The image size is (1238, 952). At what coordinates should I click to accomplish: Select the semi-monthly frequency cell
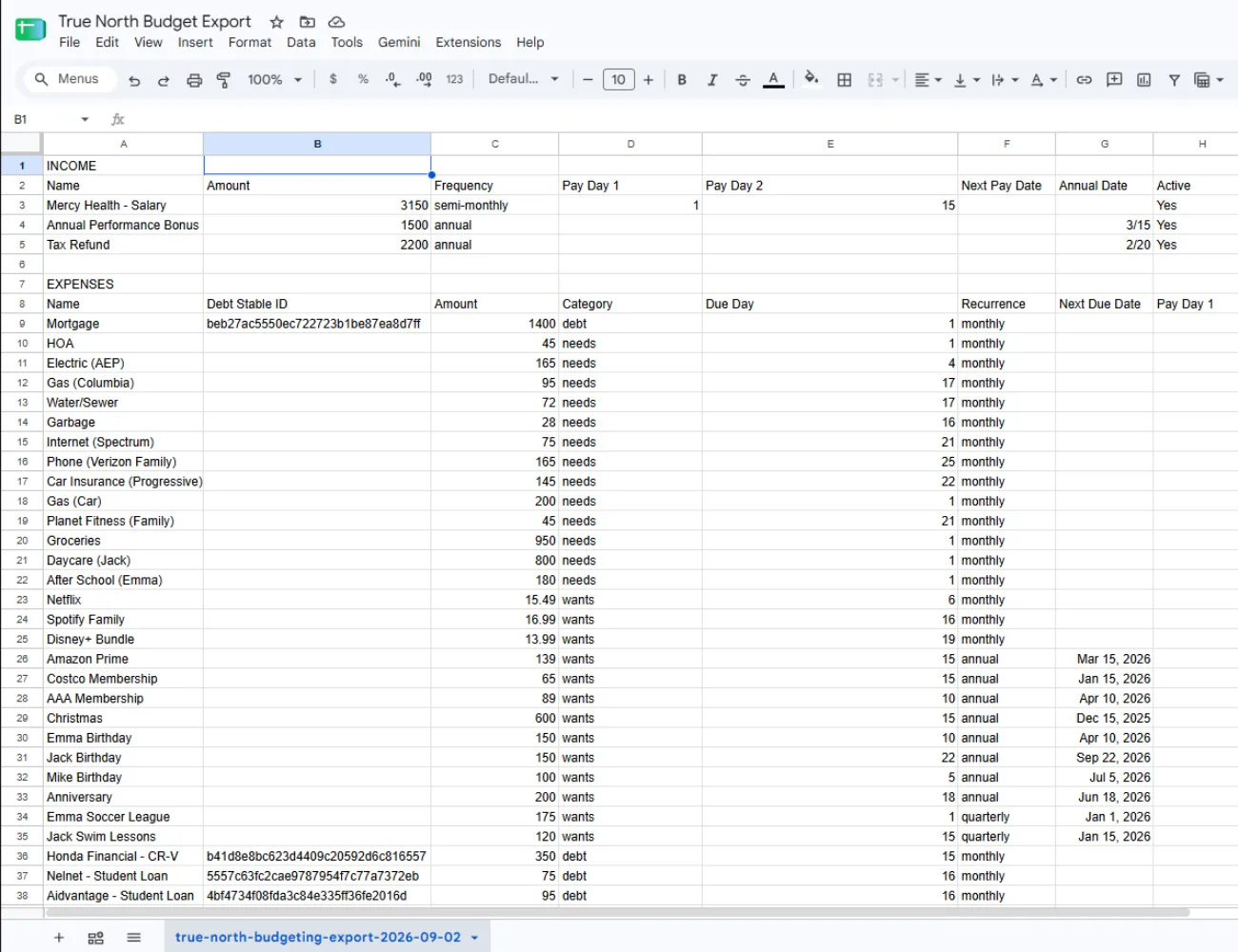(494, 205)
